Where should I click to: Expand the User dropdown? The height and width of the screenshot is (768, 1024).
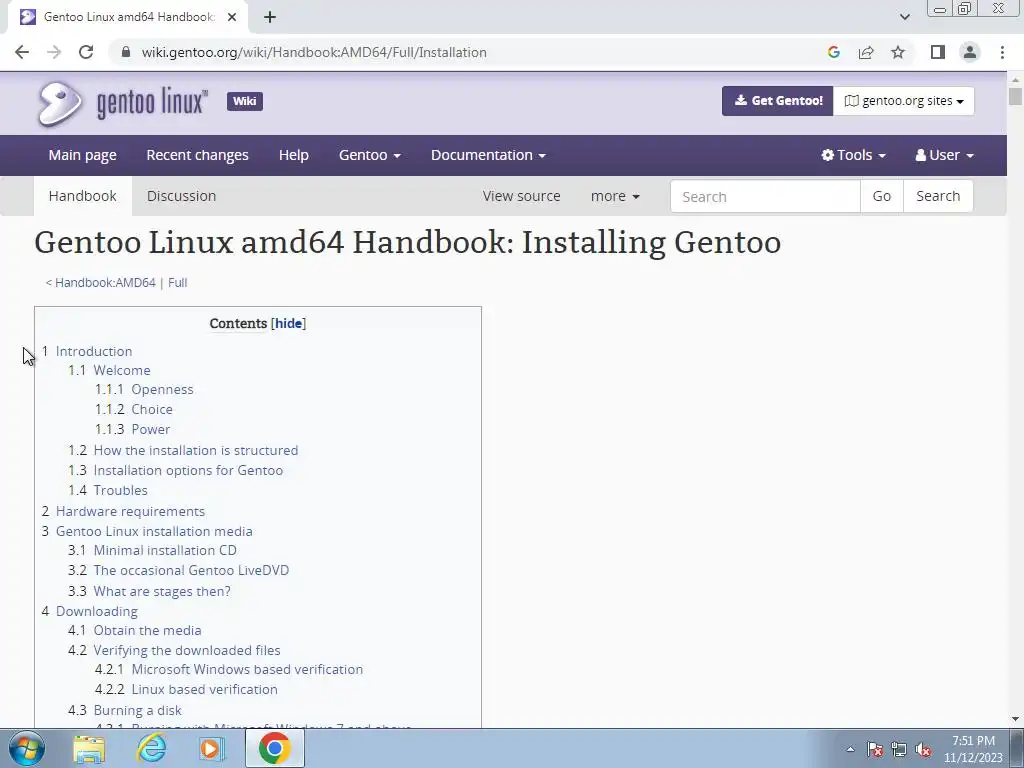click(944, 155)
